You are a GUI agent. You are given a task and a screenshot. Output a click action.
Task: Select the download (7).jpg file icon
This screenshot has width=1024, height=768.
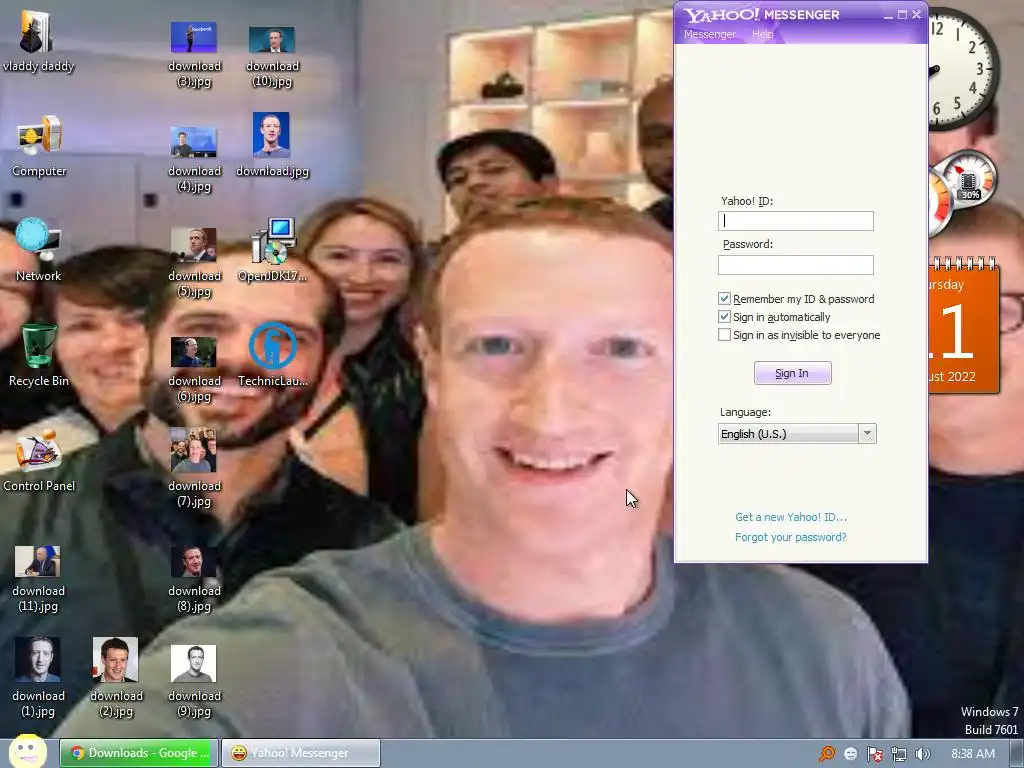pyautogui.click(x=194, y=468)
